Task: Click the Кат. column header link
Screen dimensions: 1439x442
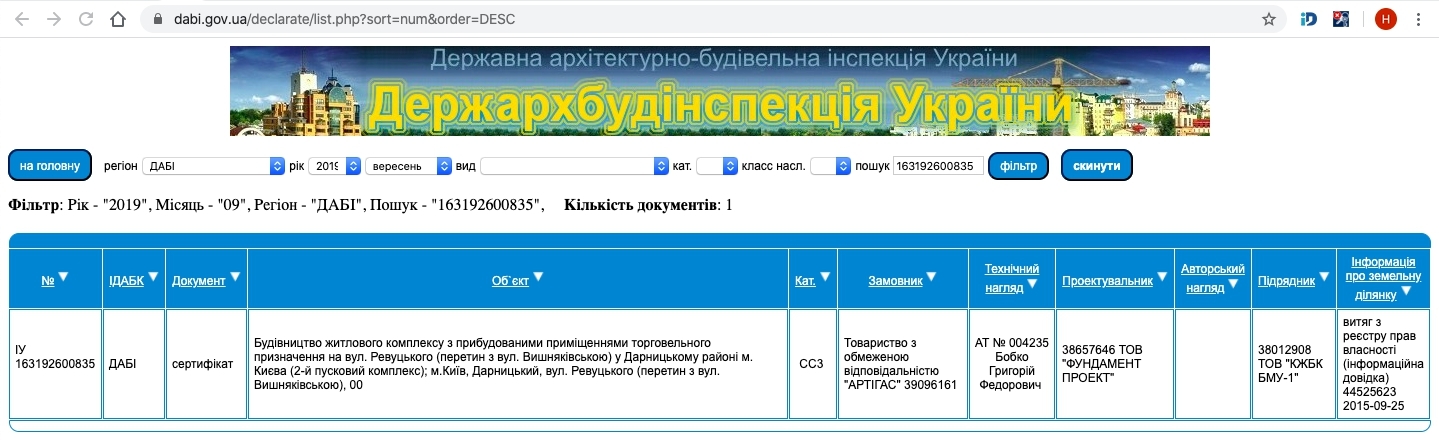Action: click(805, 281)
